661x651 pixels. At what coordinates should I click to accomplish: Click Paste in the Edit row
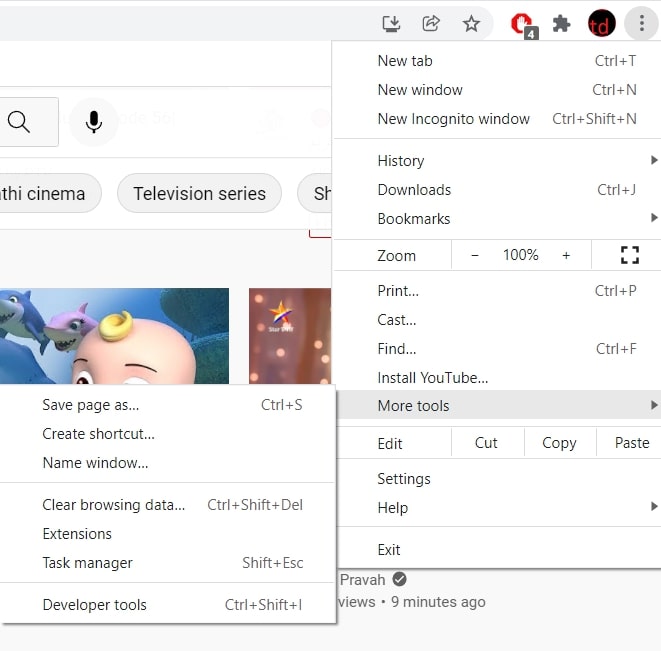click(x=631, y=443)
